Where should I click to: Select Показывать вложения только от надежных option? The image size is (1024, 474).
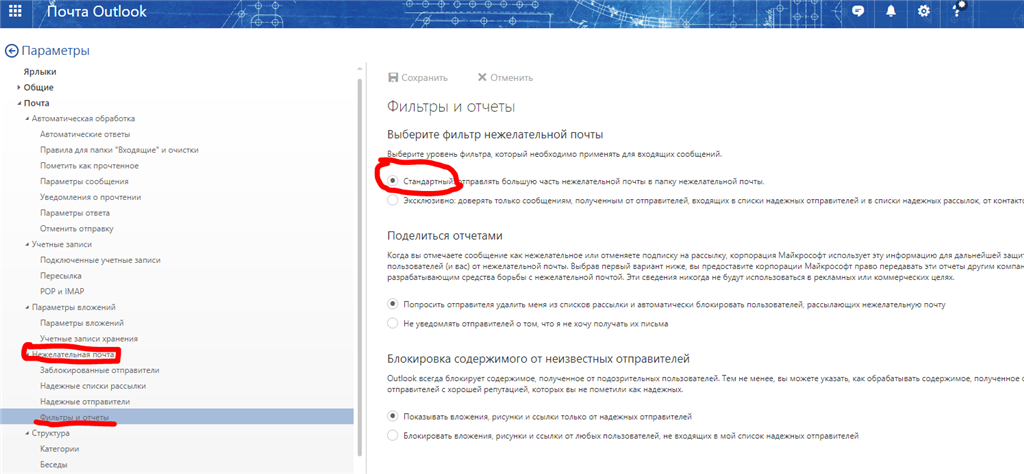click(392, 415)
